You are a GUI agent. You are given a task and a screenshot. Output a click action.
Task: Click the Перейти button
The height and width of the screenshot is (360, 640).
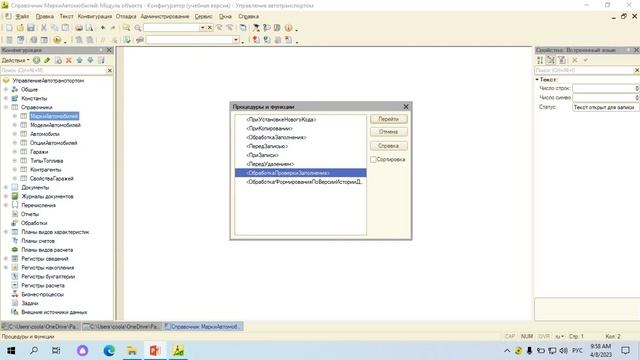click(389, 119)
